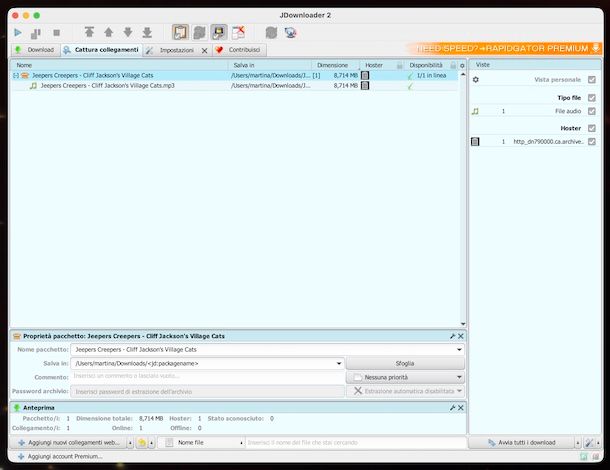Open the bottom-right wrench tools icon
Screen dimensions: 610x470
(589, 443)
